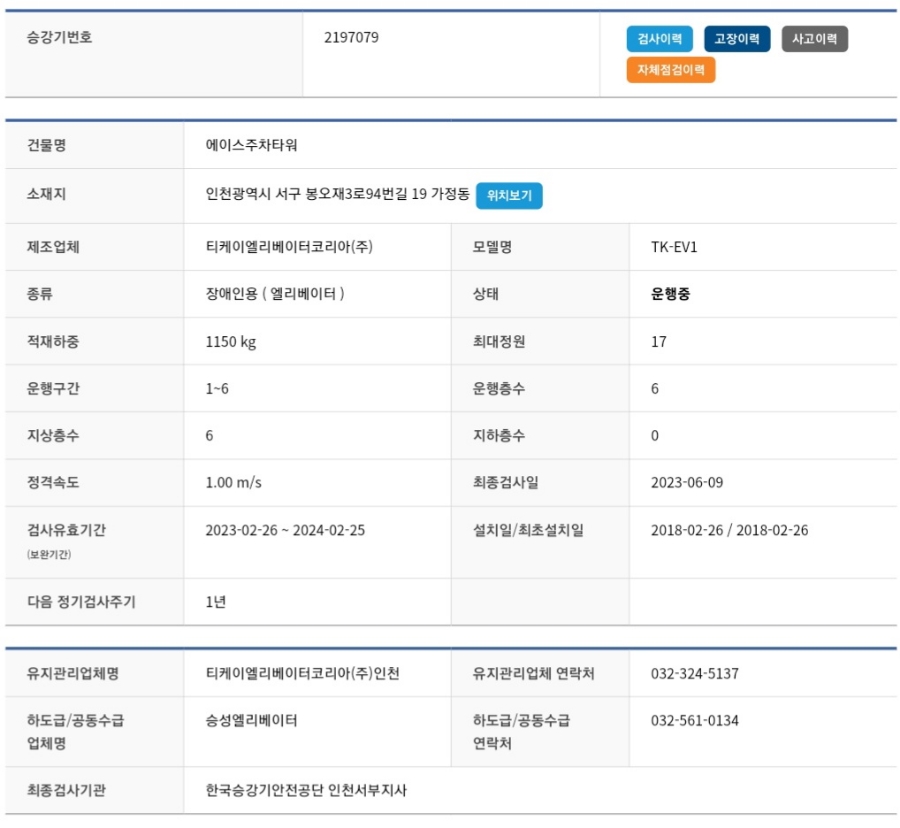Select building name 에이스주차타워

point(251,145)
